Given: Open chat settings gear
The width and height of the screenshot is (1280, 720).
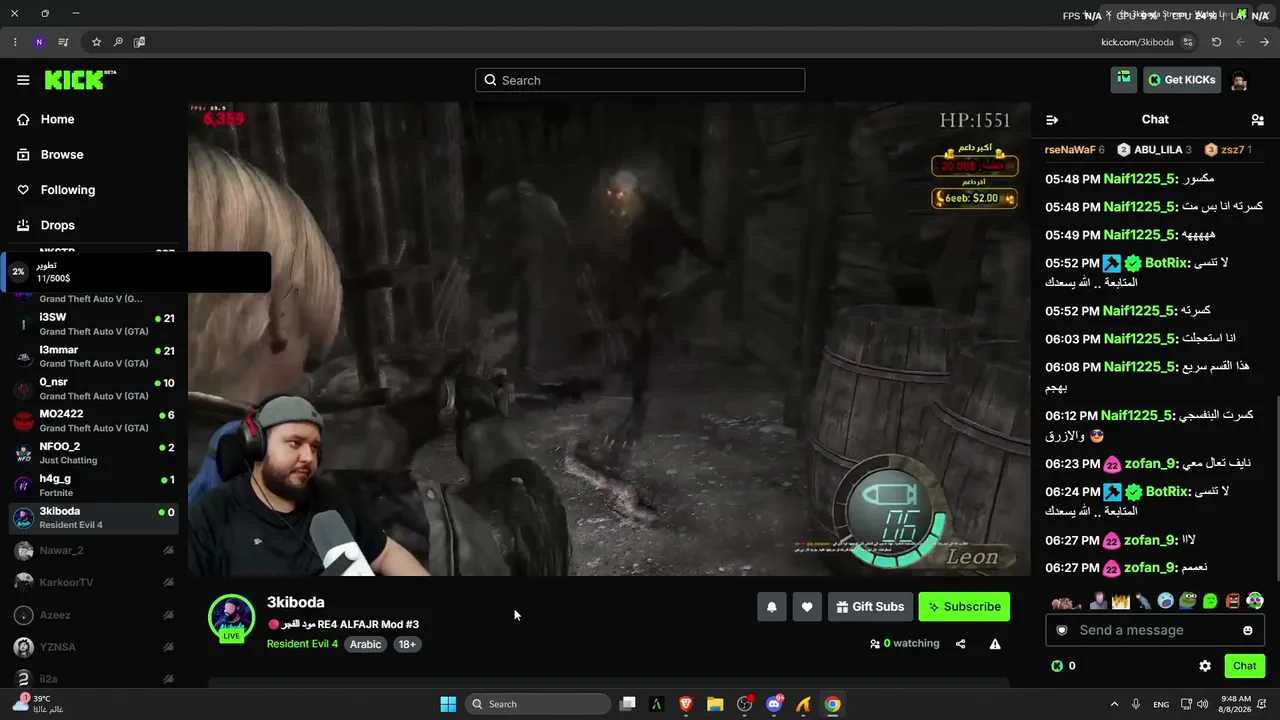Looking at the screenshot, I should tap(1205, 666).
